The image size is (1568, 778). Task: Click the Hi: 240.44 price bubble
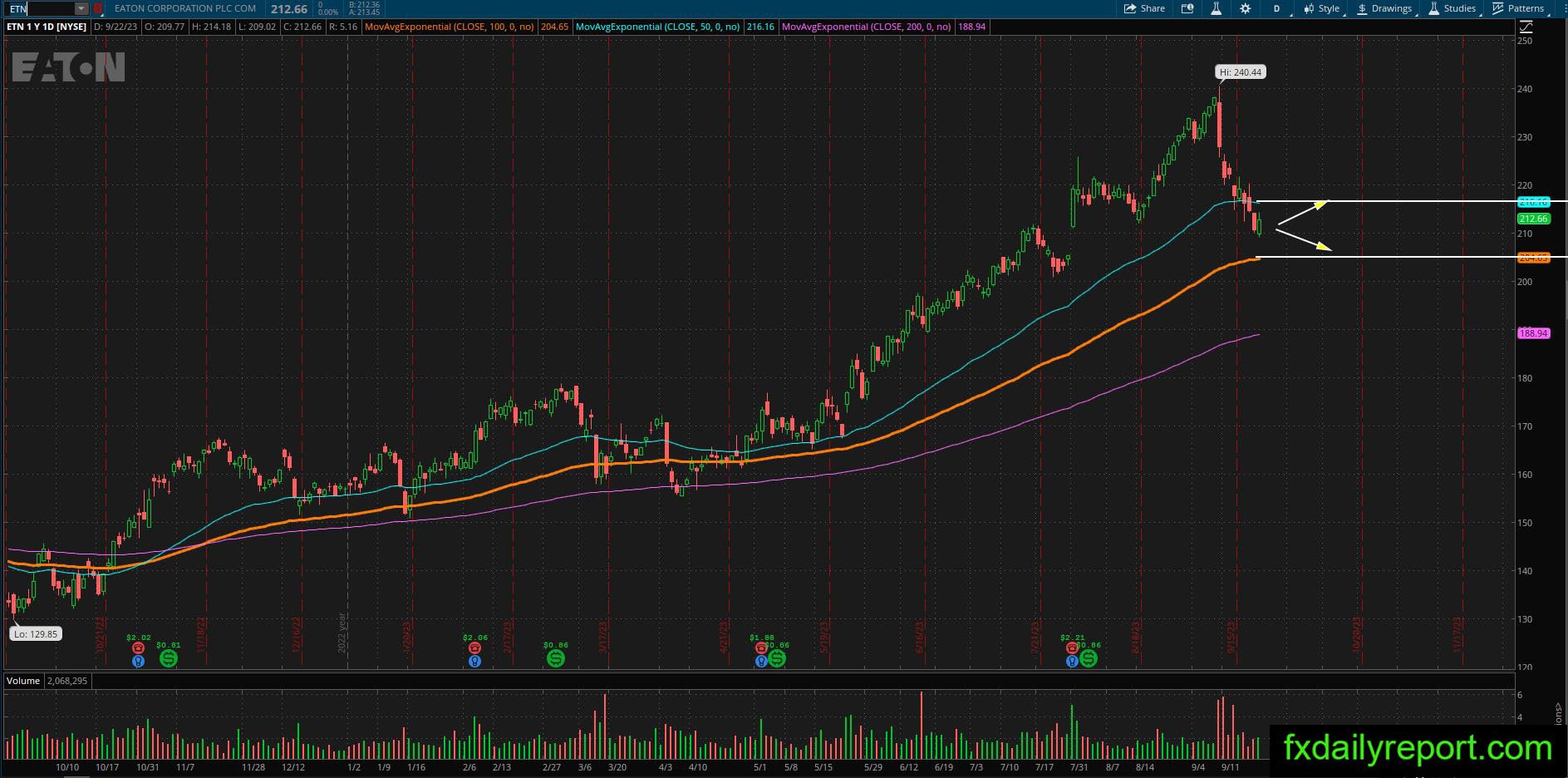pyautogui.click(x=1242, y=72)
